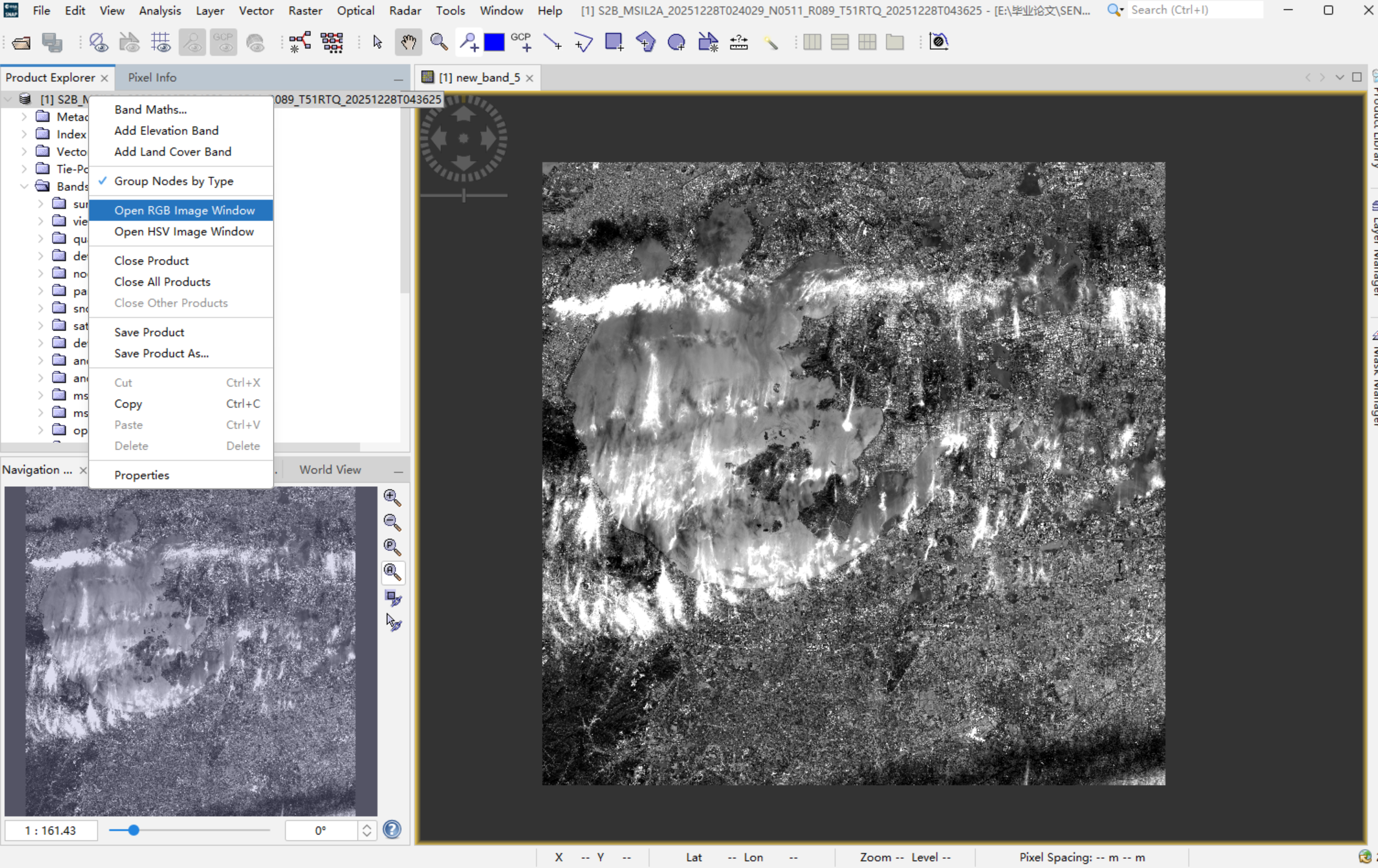Toggle the blue pin placement tool
Viewport: 1378px width, 868px height.
pos(468,42)
